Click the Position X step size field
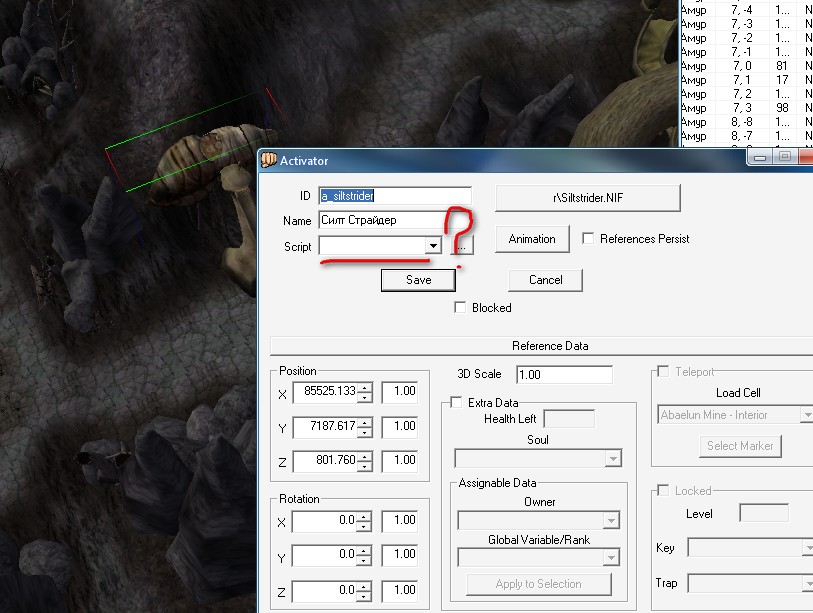 [x=400, y=392]
